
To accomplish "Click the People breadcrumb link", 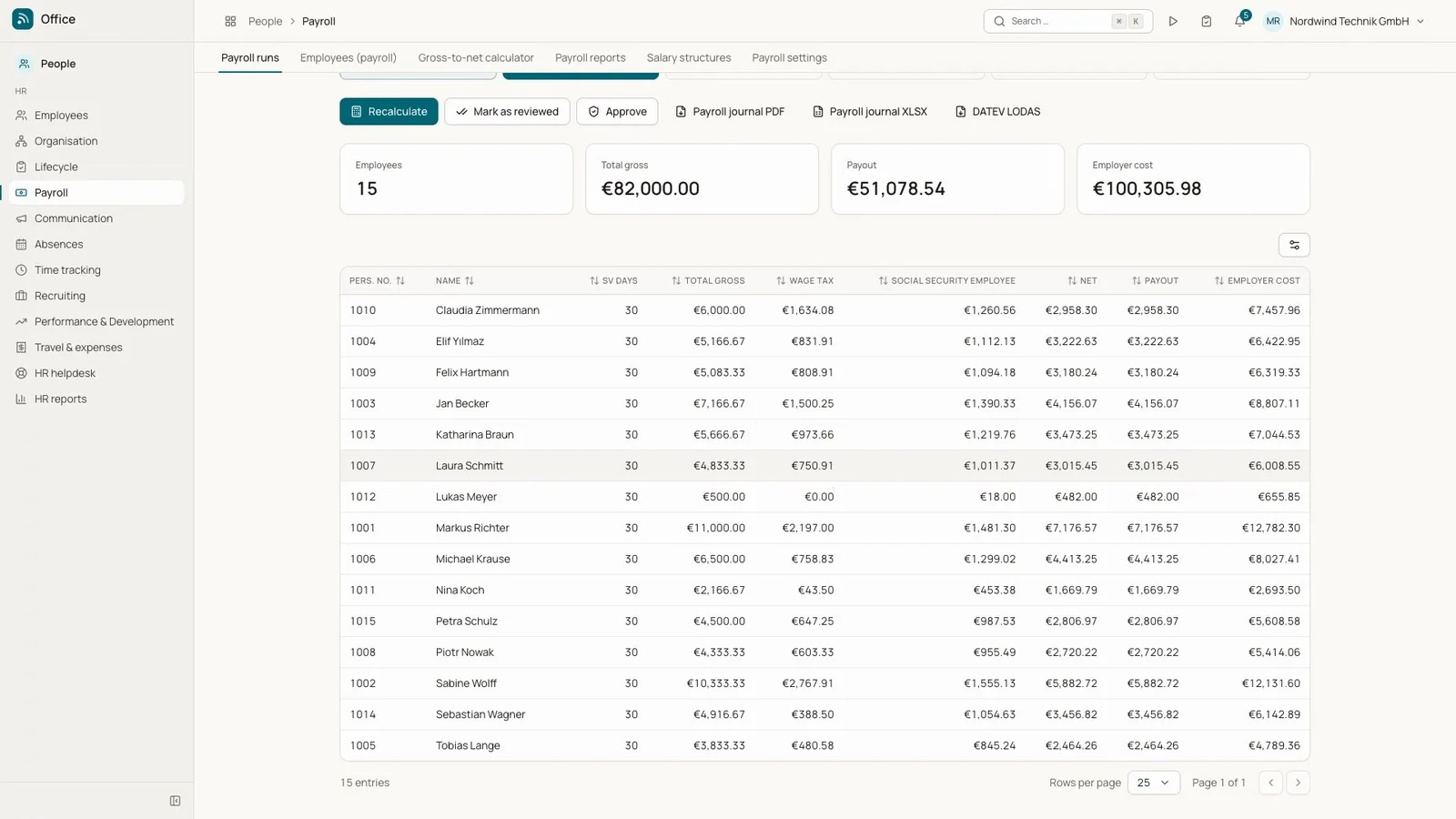I will [265, 21].
